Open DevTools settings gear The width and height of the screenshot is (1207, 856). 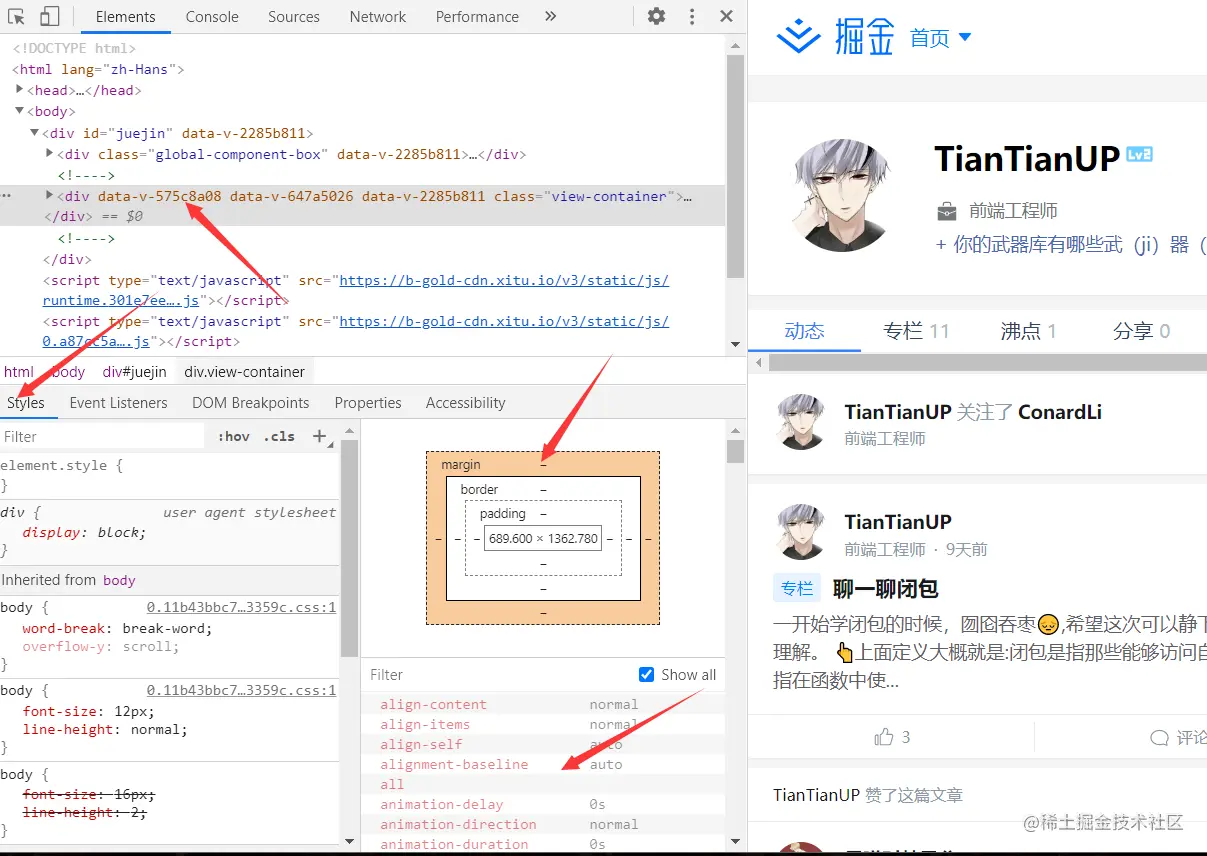point(656,16)
